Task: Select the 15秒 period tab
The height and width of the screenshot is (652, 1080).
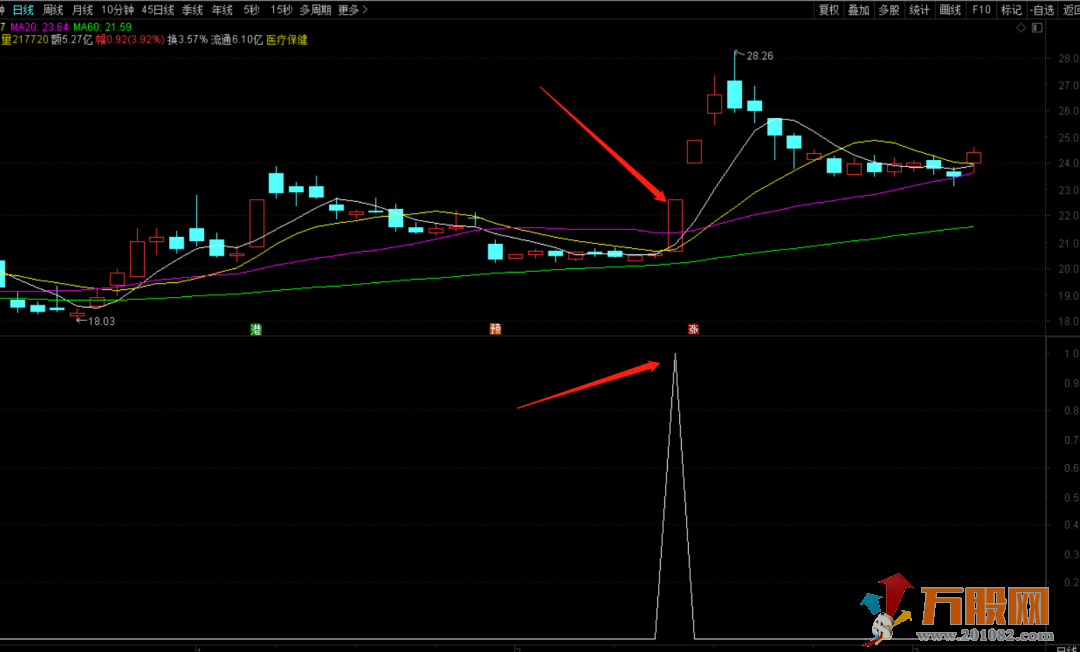Action: (281, 10)
